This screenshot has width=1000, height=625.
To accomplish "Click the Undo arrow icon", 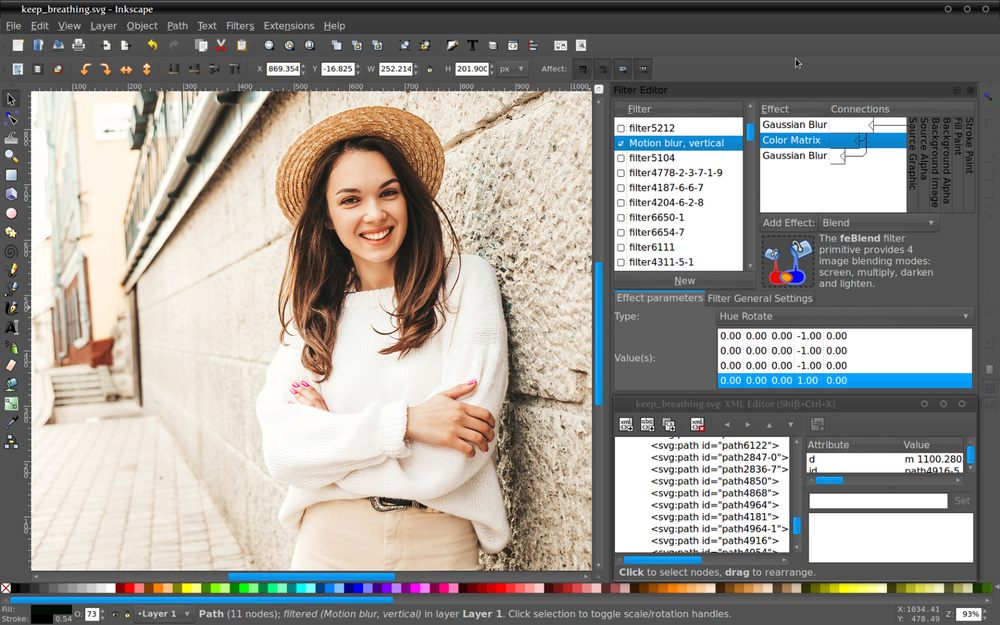I will pyautogui.click(x=152, y=45).
